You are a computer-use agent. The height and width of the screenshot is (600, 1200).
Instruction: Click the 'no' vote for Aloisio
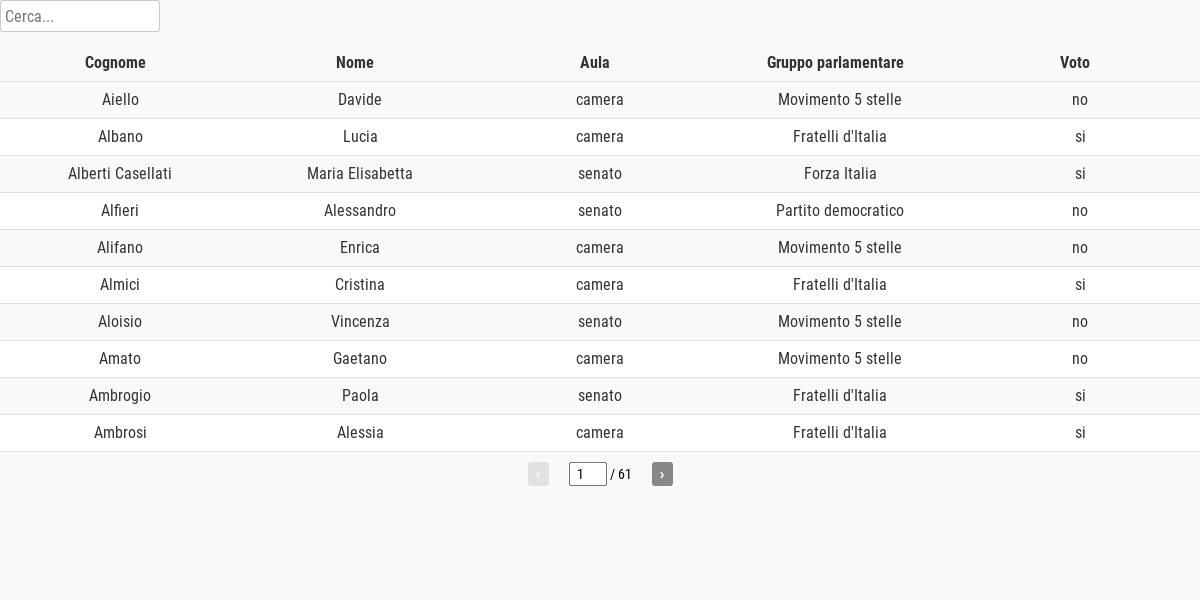[1080, 322]
